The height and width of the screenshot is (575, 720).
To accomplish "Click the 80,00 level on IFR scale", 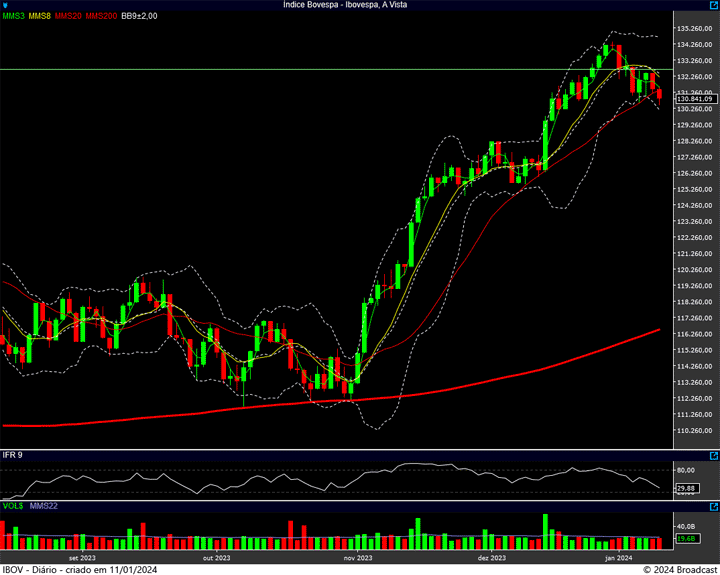I will click(x=686, y=470).
